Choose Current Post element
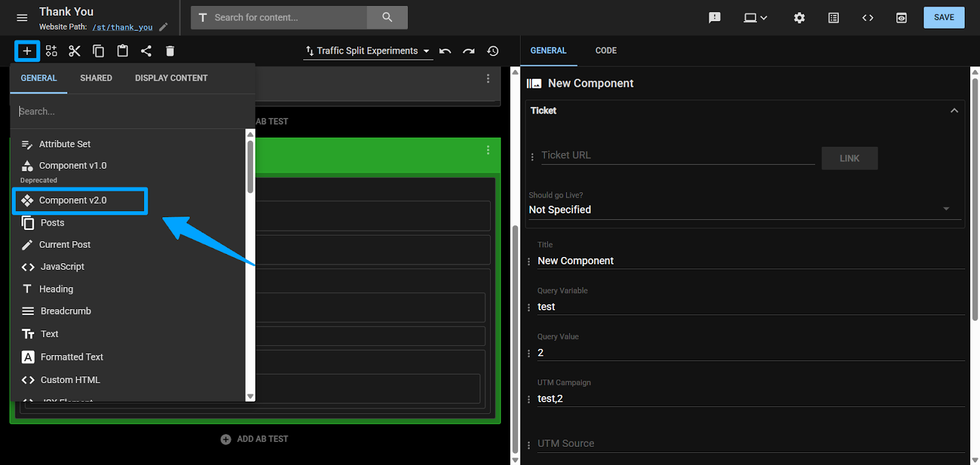The width and height of the screenshot is (980, 465). click(128, 244)
